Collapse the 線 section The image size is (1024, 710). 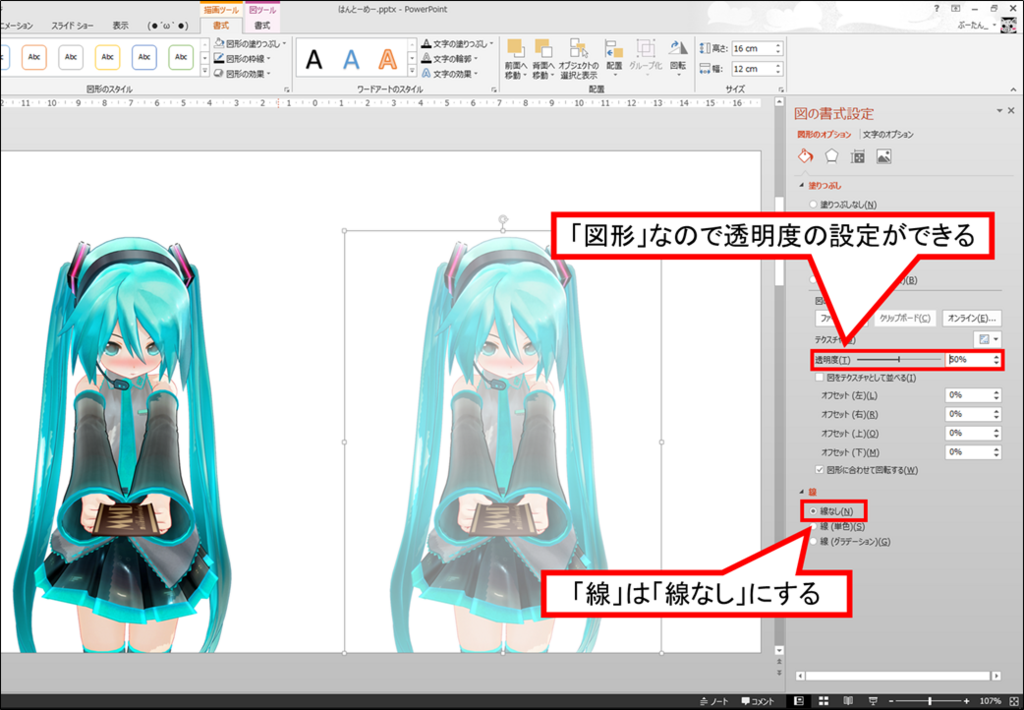(802, 492)
